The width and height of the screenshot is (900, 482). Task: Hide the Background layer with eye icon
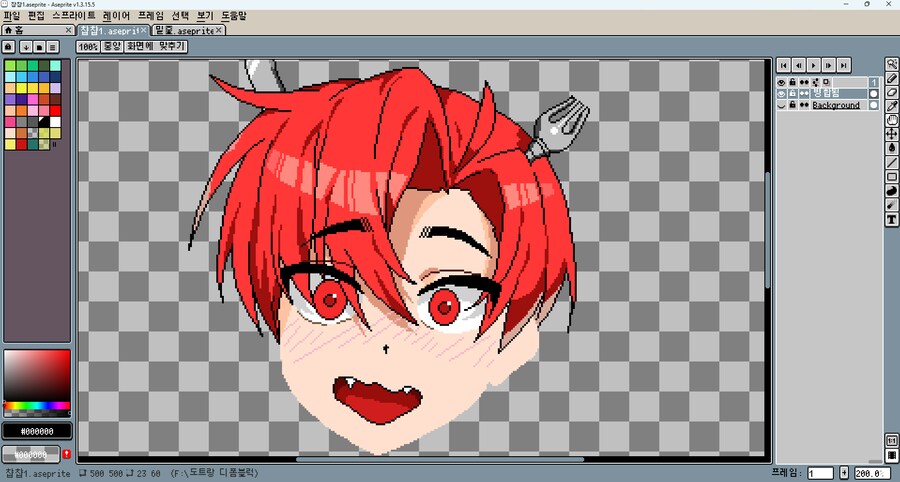pyautogui.click(x=782, y=105)
